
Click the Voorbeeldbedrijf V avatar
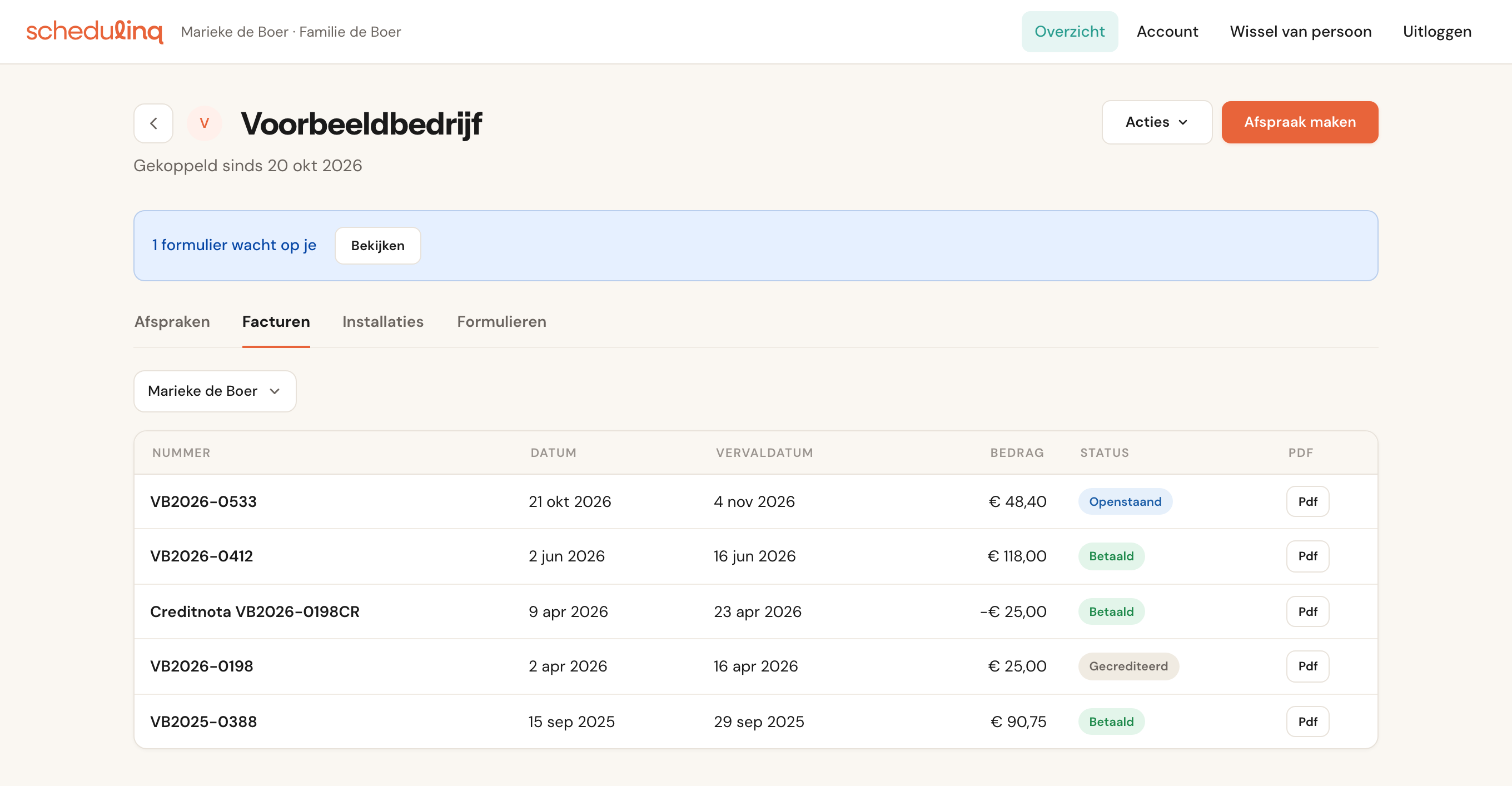[x=204, y=123]
